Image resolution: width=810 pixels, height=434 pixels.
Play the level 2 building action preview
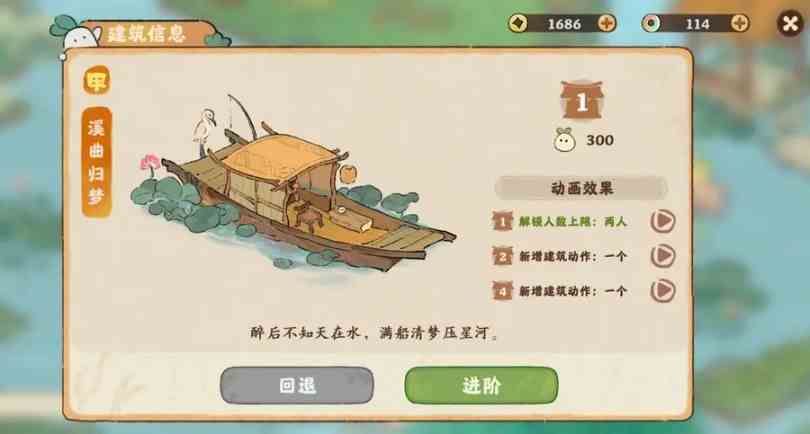[663, 256]
